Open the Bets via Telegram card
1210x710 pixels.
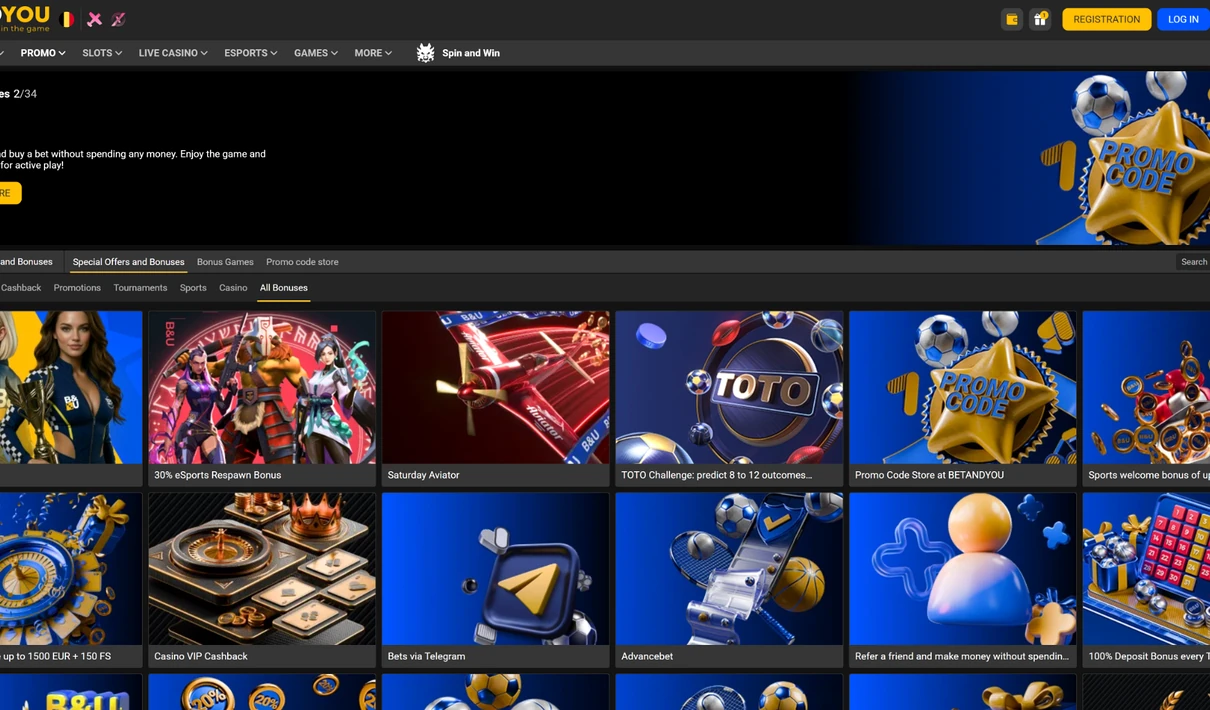click(x=495, y=580)
